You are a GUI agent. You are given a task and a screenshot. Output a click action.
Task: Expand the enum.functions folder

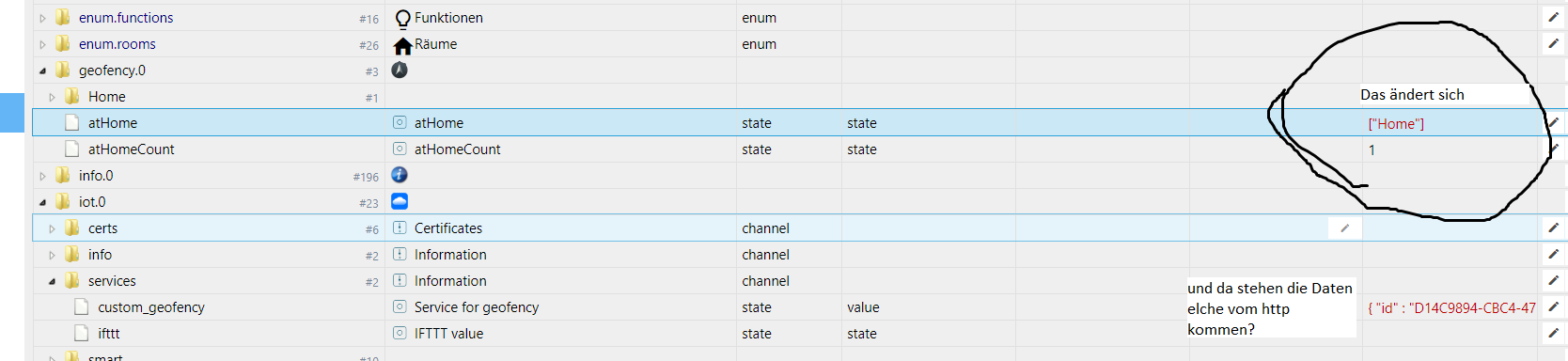click(43, 18)
